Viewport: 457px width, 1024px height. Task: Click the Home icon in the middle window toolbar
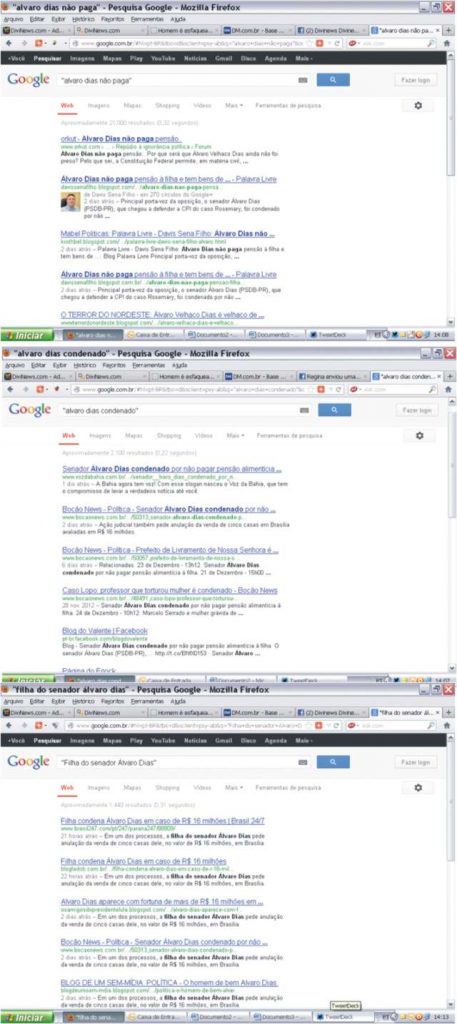click(448, 389)
